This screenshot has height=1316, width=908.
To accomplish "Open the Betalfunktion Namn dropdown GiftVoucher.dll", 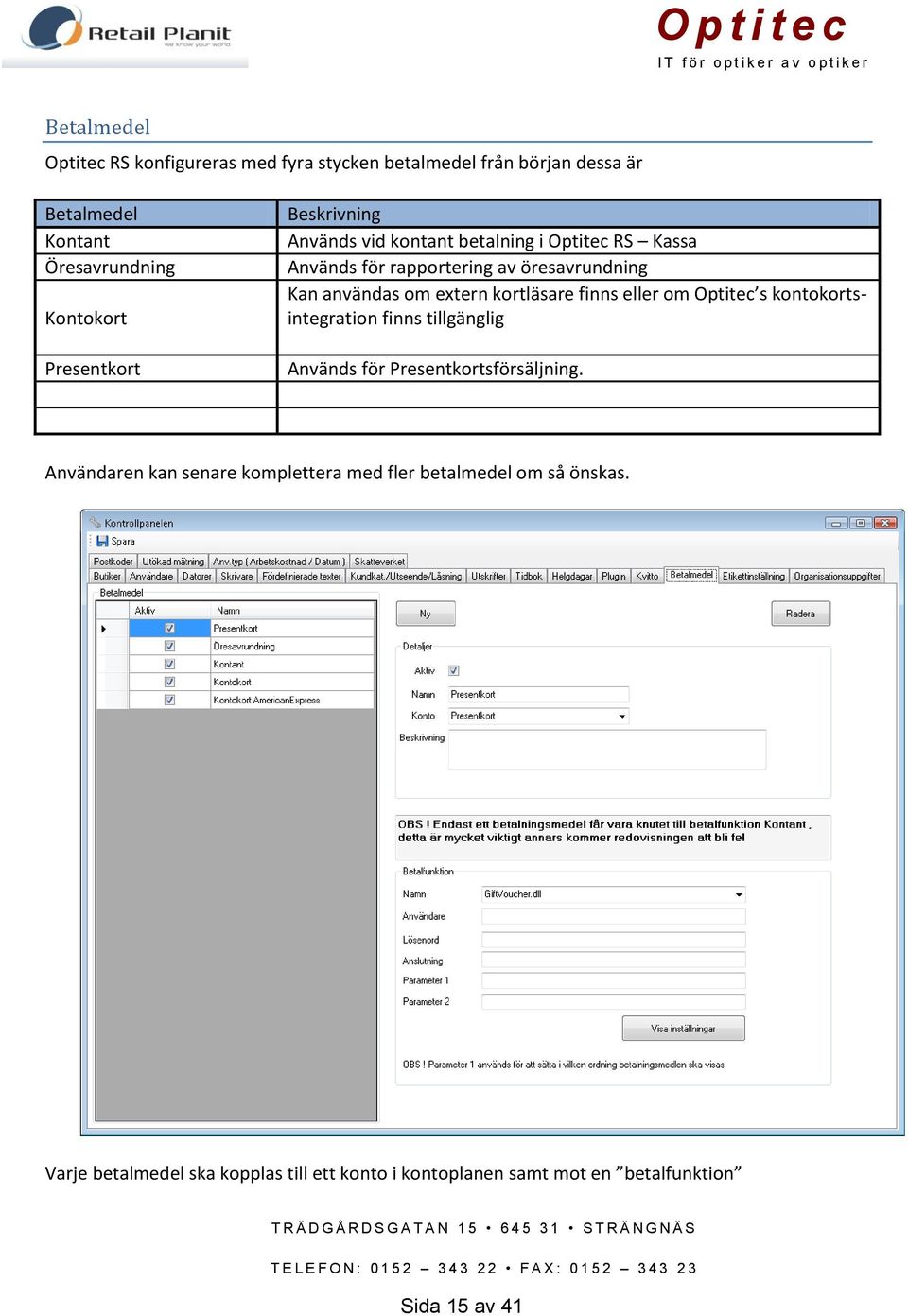I will point(739,894).
